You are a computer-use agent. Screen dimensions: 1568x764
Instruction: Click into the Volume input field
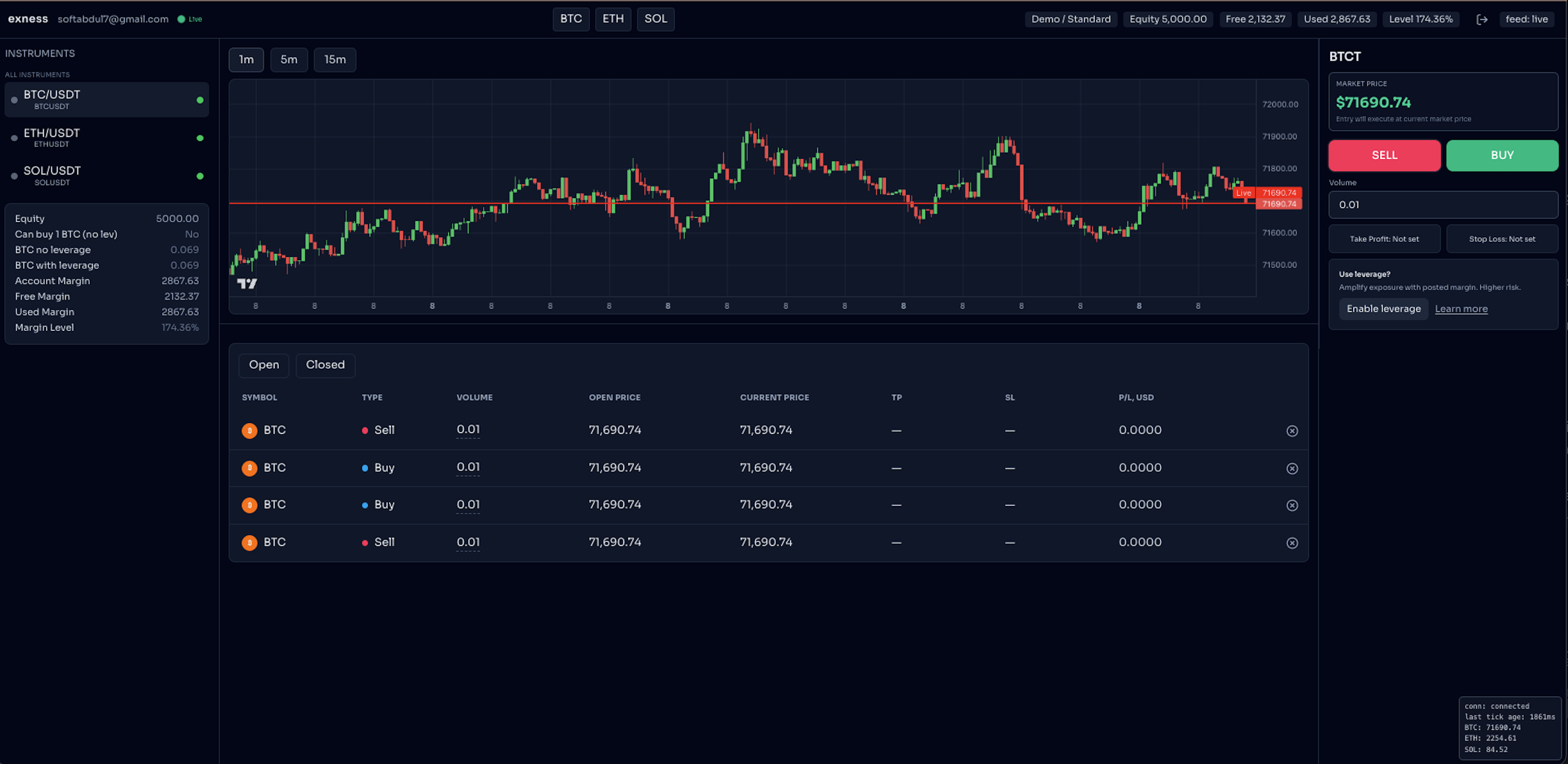tap(1443, 205)
